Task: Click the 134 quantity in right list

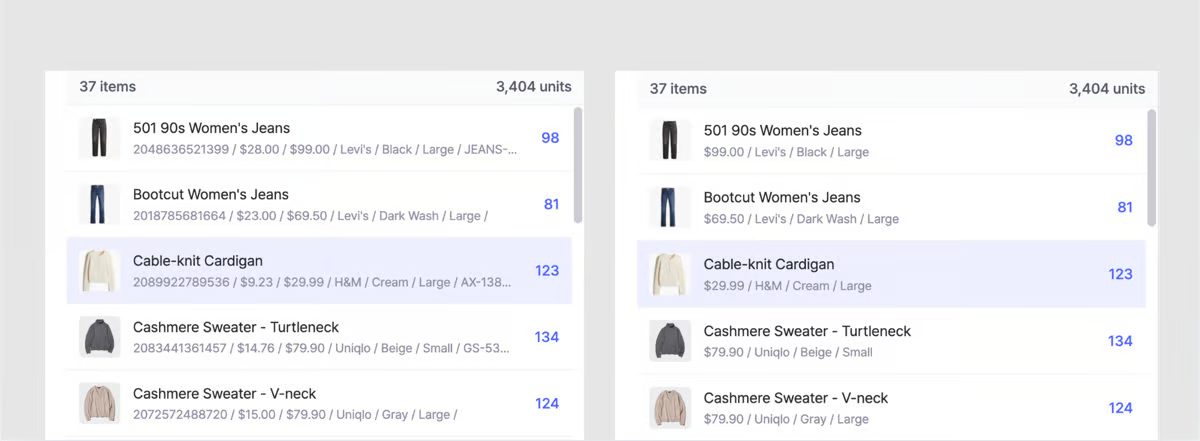Action: point(1120,341)
